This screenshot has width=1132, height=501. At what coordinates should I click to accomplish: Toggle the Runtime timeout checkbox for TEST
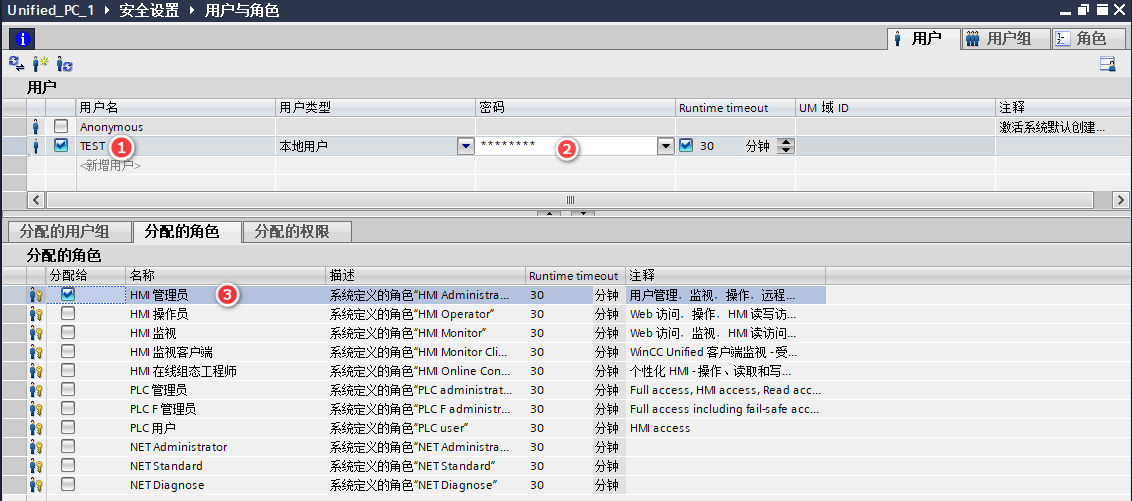[686, 145]
